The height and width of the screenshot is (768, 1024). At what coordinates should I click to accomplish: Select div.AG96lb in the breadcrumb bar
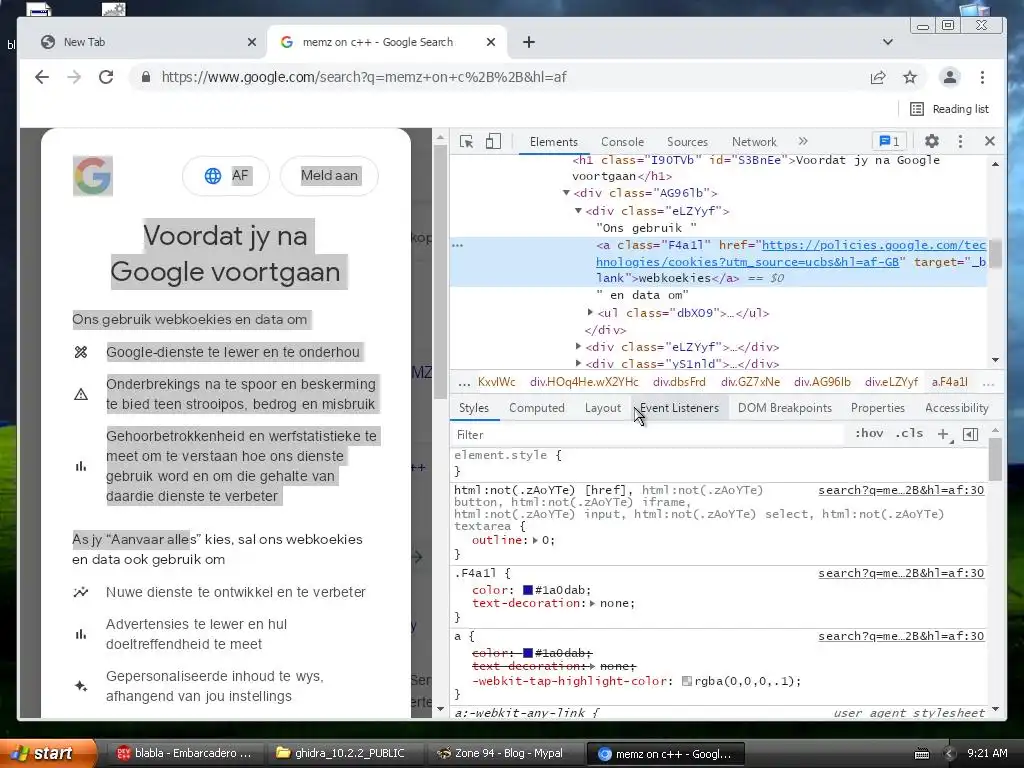[822, 382]
